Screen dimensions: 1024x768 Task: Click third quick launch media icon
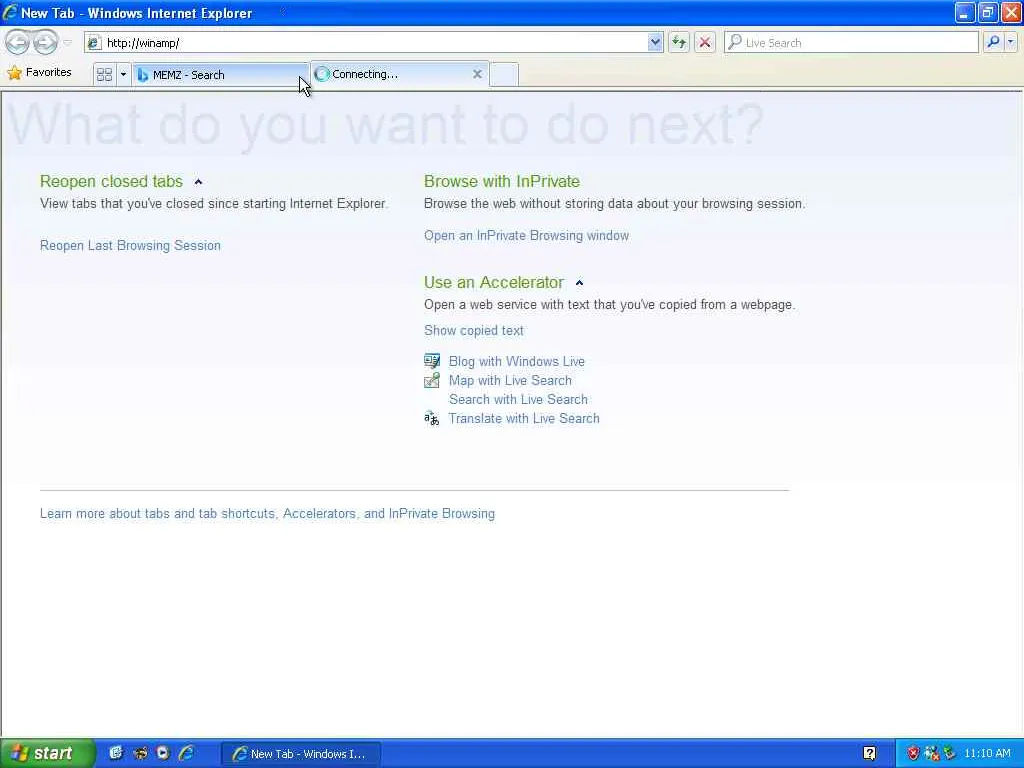163,753
